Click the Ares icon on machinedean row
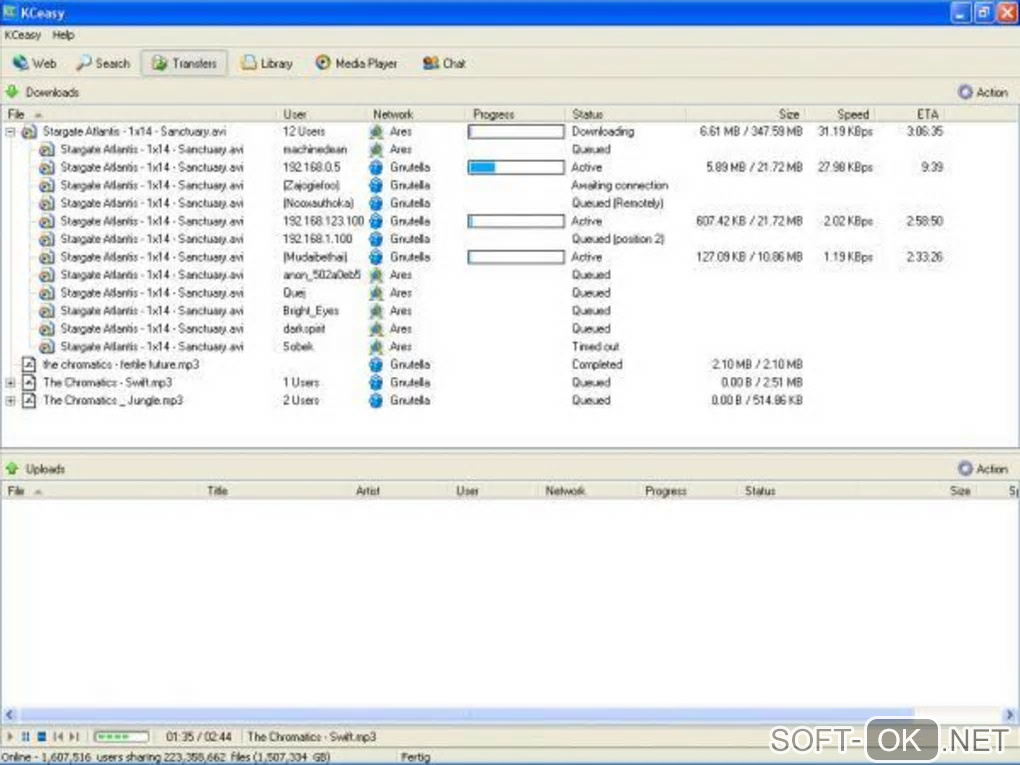Image resolution: width=1020 pixels, height=765 pixels. pos(376,150)
